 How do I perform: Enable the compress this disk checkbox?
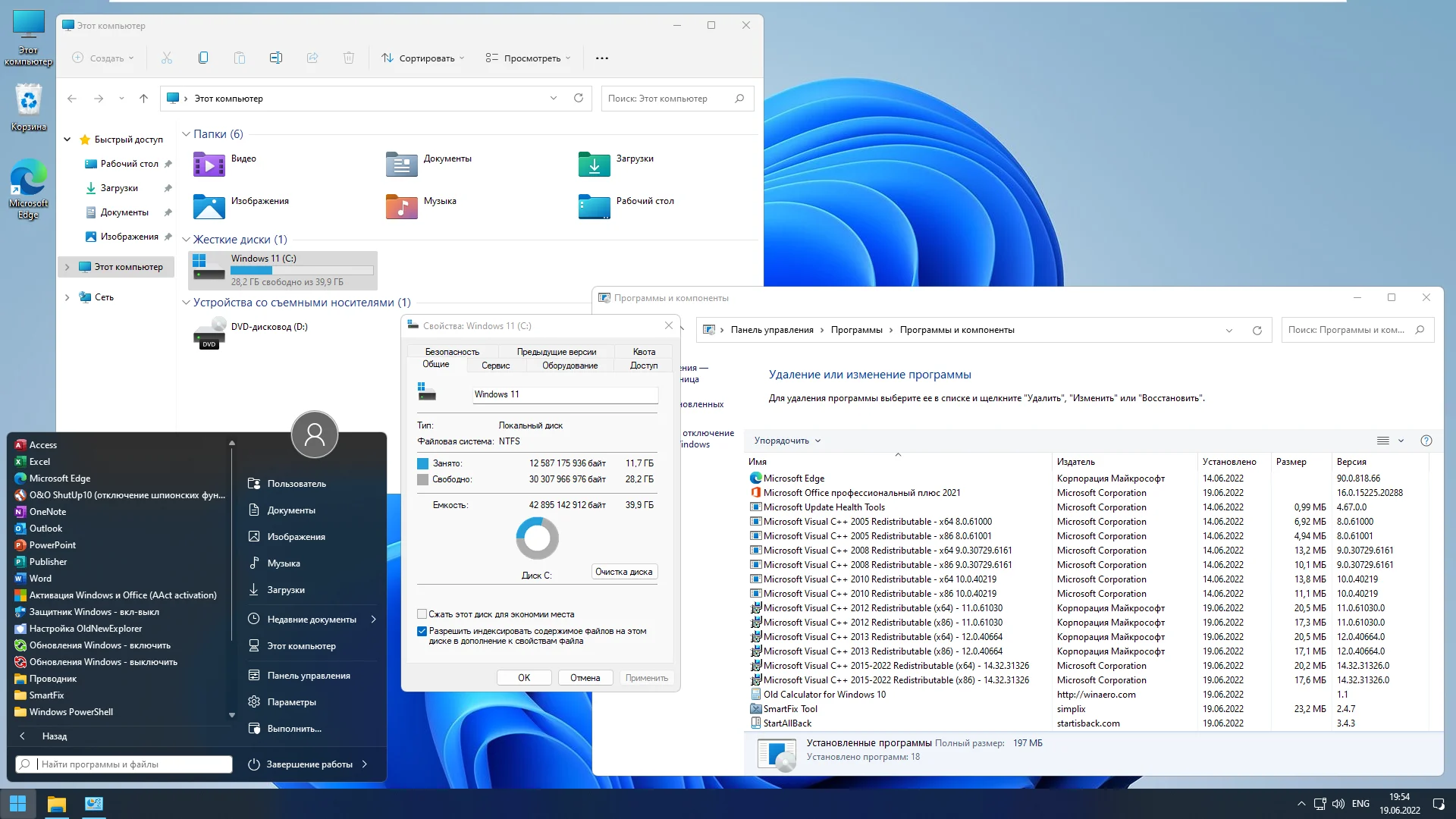422,614
